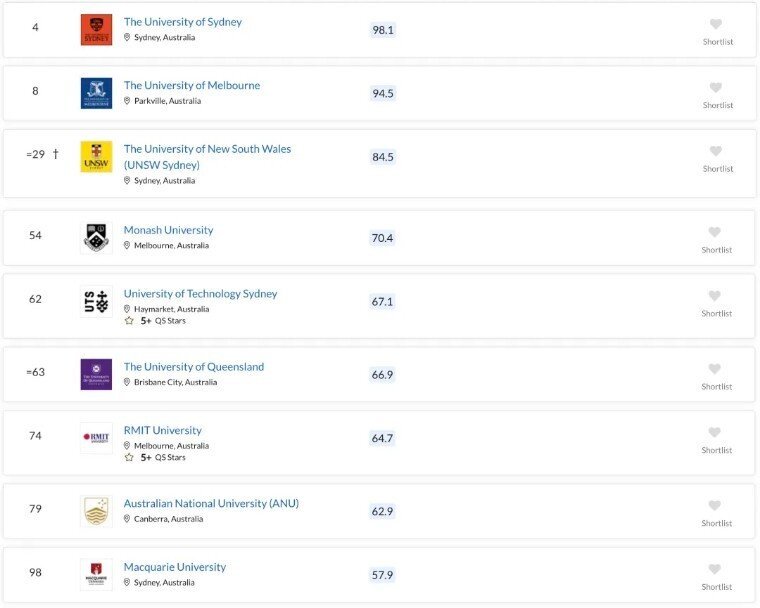
Task: Shortlist Macquarie University heart icon
Action: pyautogui.click(x=714, y=569)
